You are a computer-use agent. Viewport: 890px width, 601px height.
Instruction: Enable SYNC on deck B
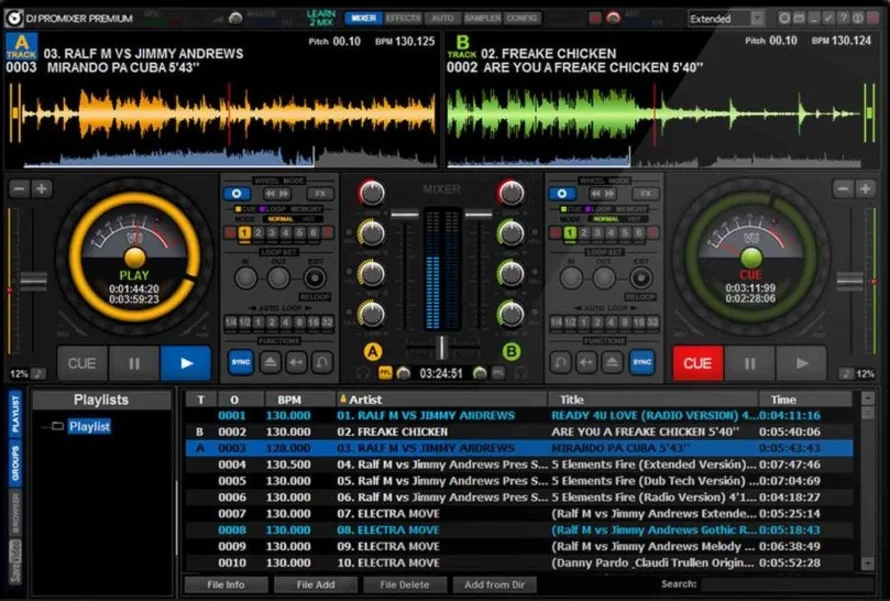click(x=642, y=362)
